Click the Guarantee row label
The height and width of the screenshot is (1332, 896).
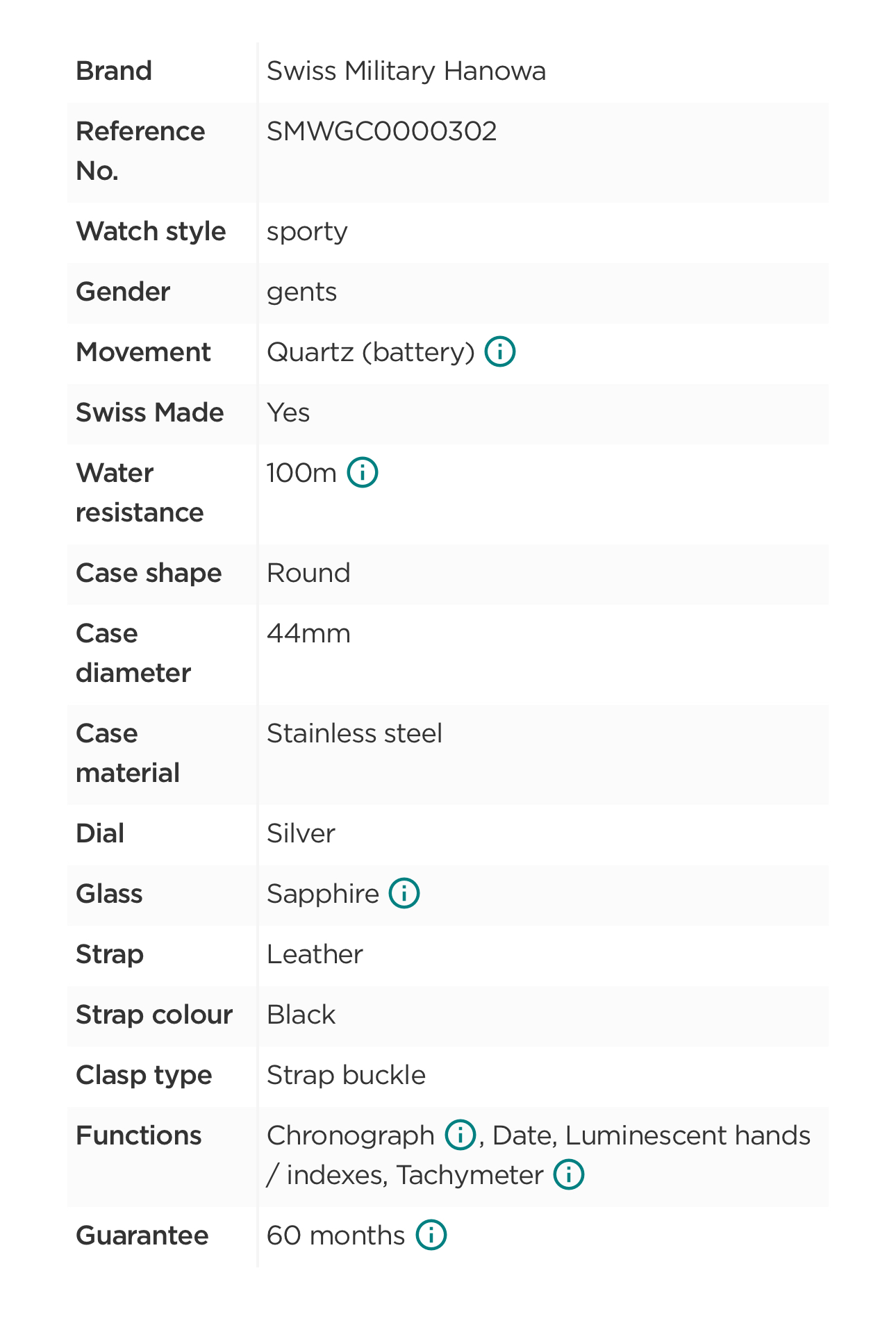pos(142,1235)
